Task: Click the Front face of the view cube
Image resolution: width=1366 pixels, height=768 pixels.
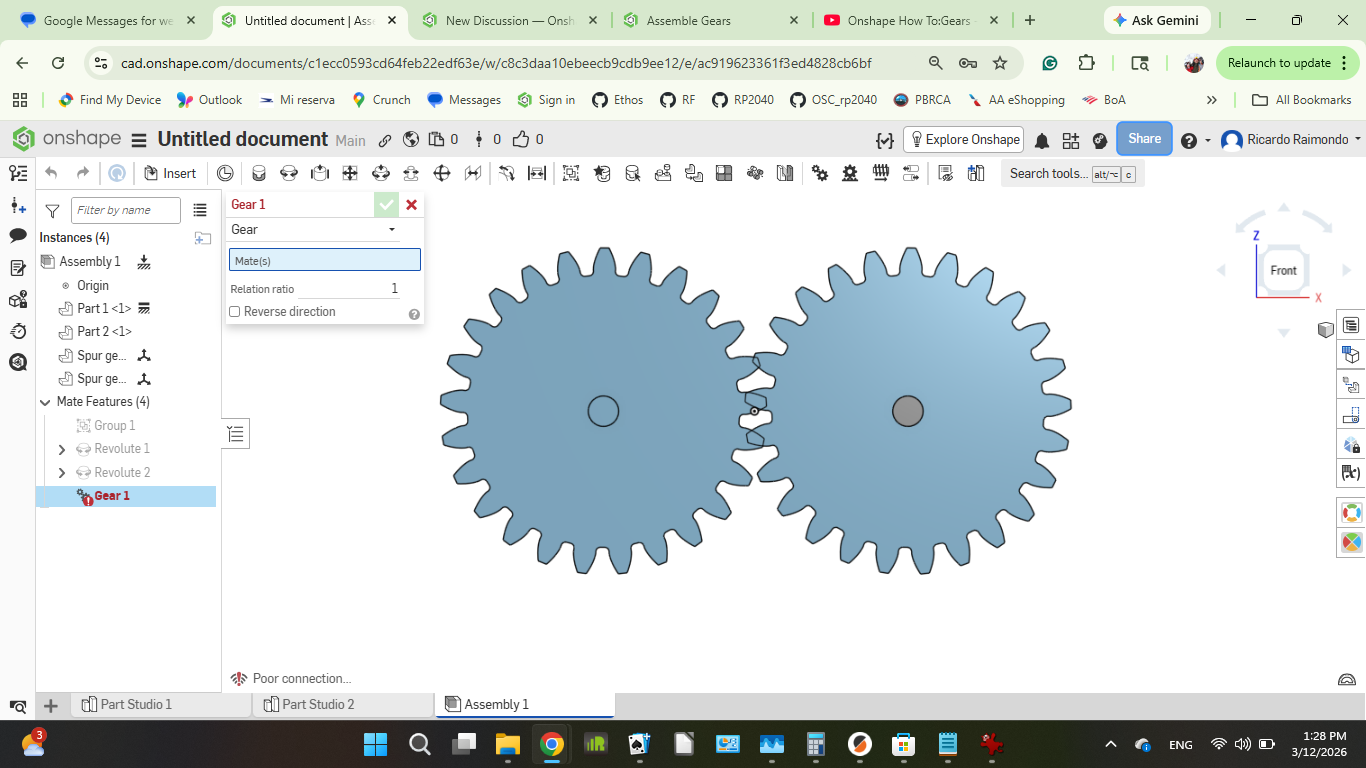Action: pyautogui.click(x=1283, y=270)
